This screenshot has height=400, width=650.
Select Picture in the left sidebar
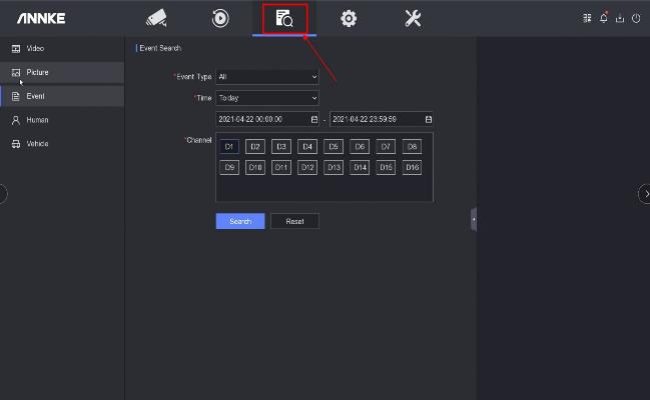36,72
